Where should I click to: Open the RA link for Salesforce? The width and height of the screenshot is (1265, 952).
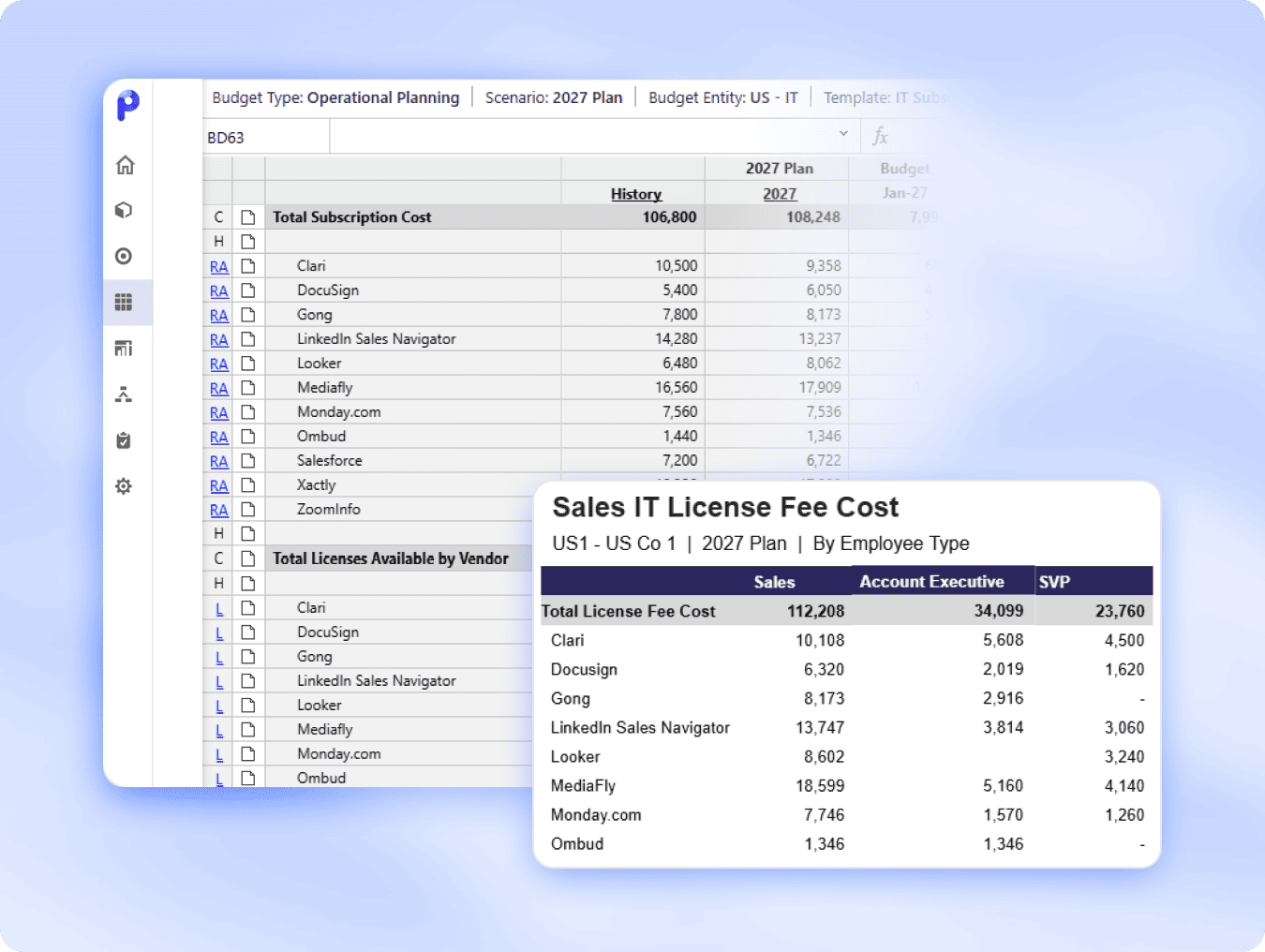[219, 462]
